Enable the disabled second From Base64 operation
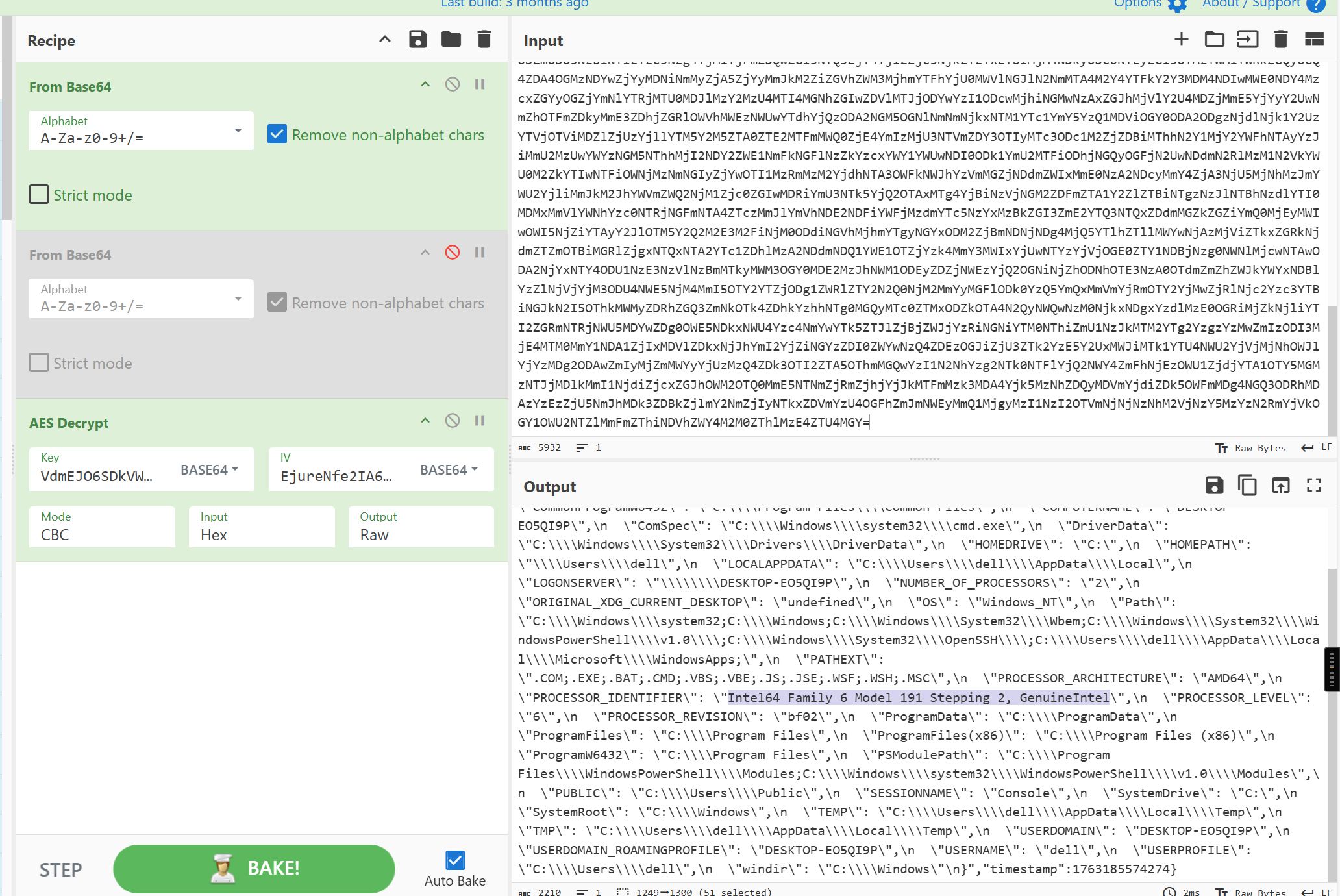 [453, 253]
